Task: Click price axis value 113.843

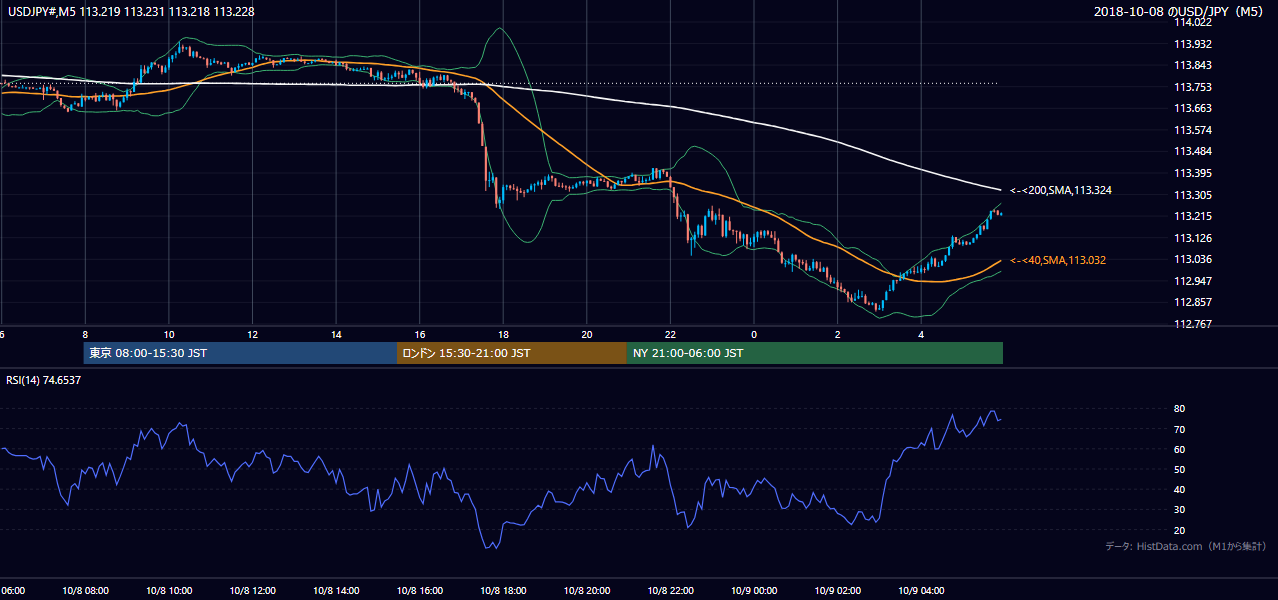Action: click(x=1193, y=65)
